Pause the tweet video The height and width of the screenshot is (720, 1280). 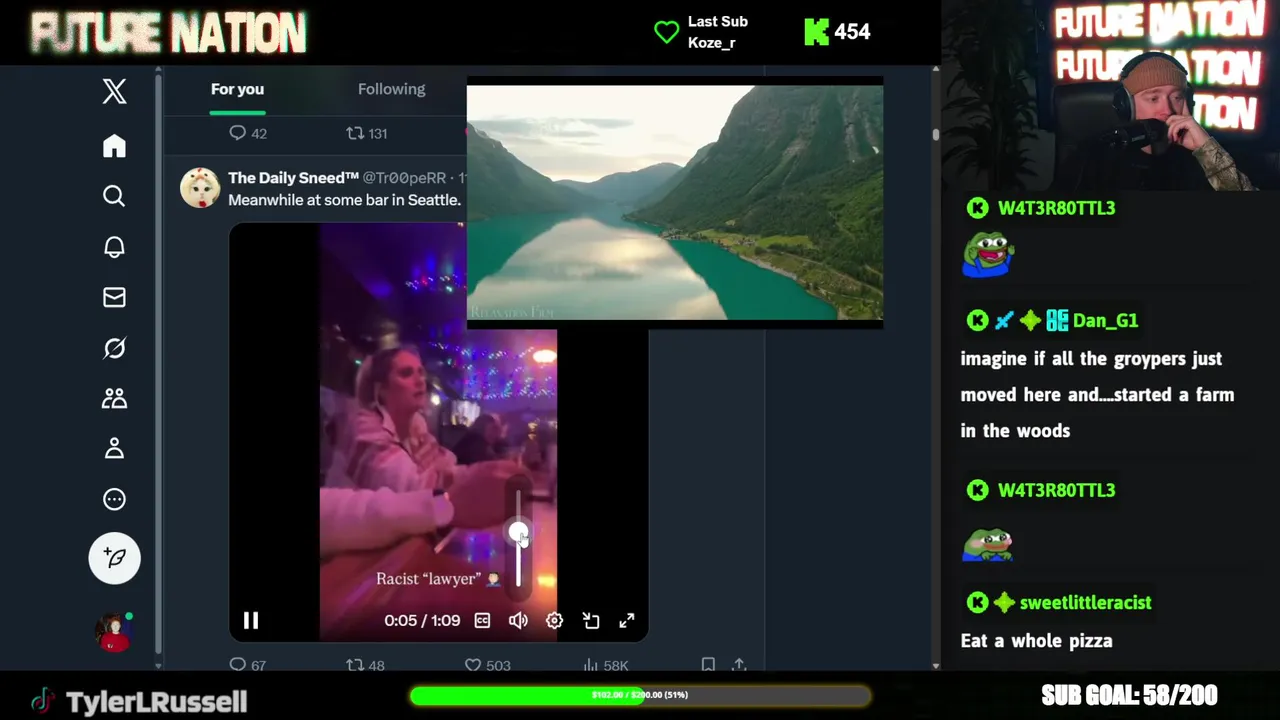tap(251, 621)
